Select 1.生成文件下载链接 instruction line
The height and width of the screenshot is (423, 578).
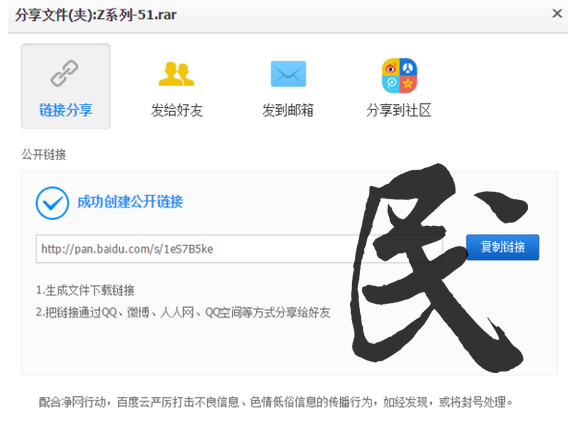click(85, 290)
